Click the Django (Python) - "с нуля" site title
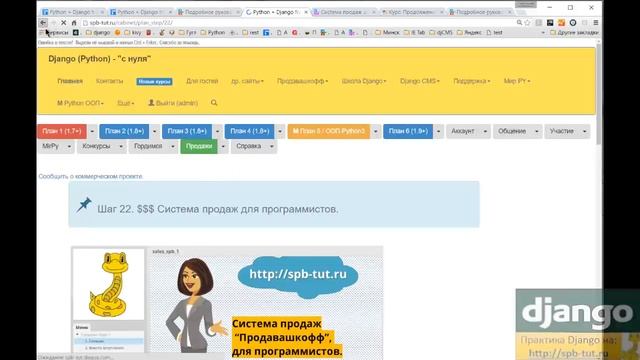640x360 pixels. click(100, 59)
